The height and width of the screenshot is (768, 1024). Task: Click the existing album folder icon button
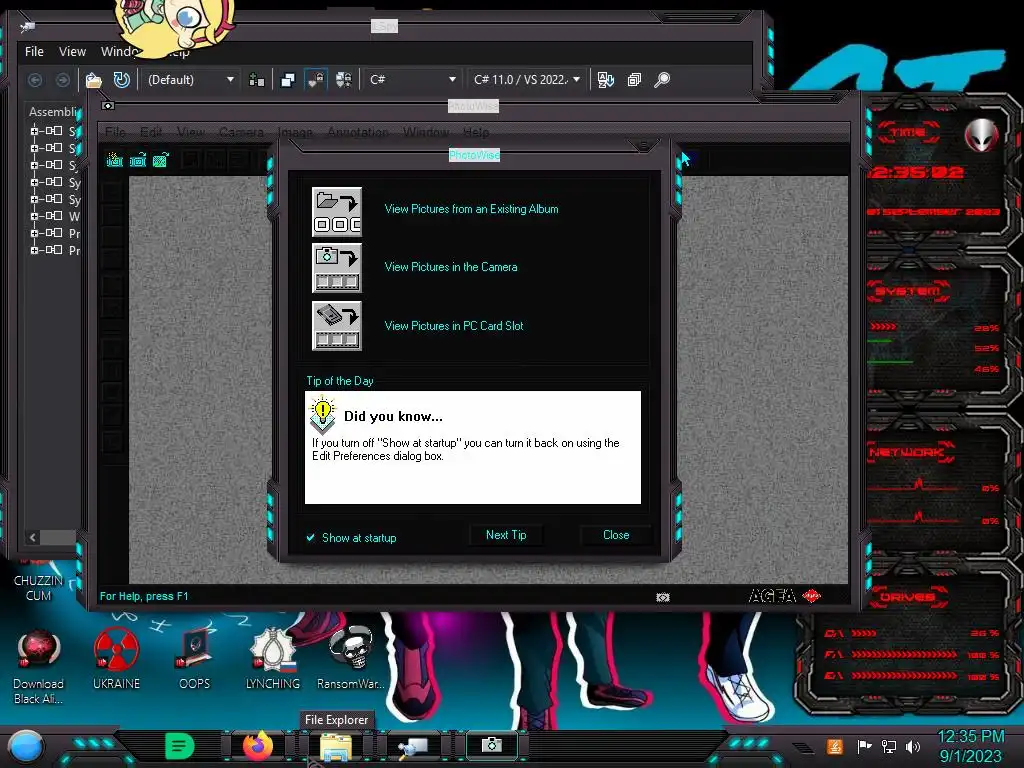pos(337,212)
